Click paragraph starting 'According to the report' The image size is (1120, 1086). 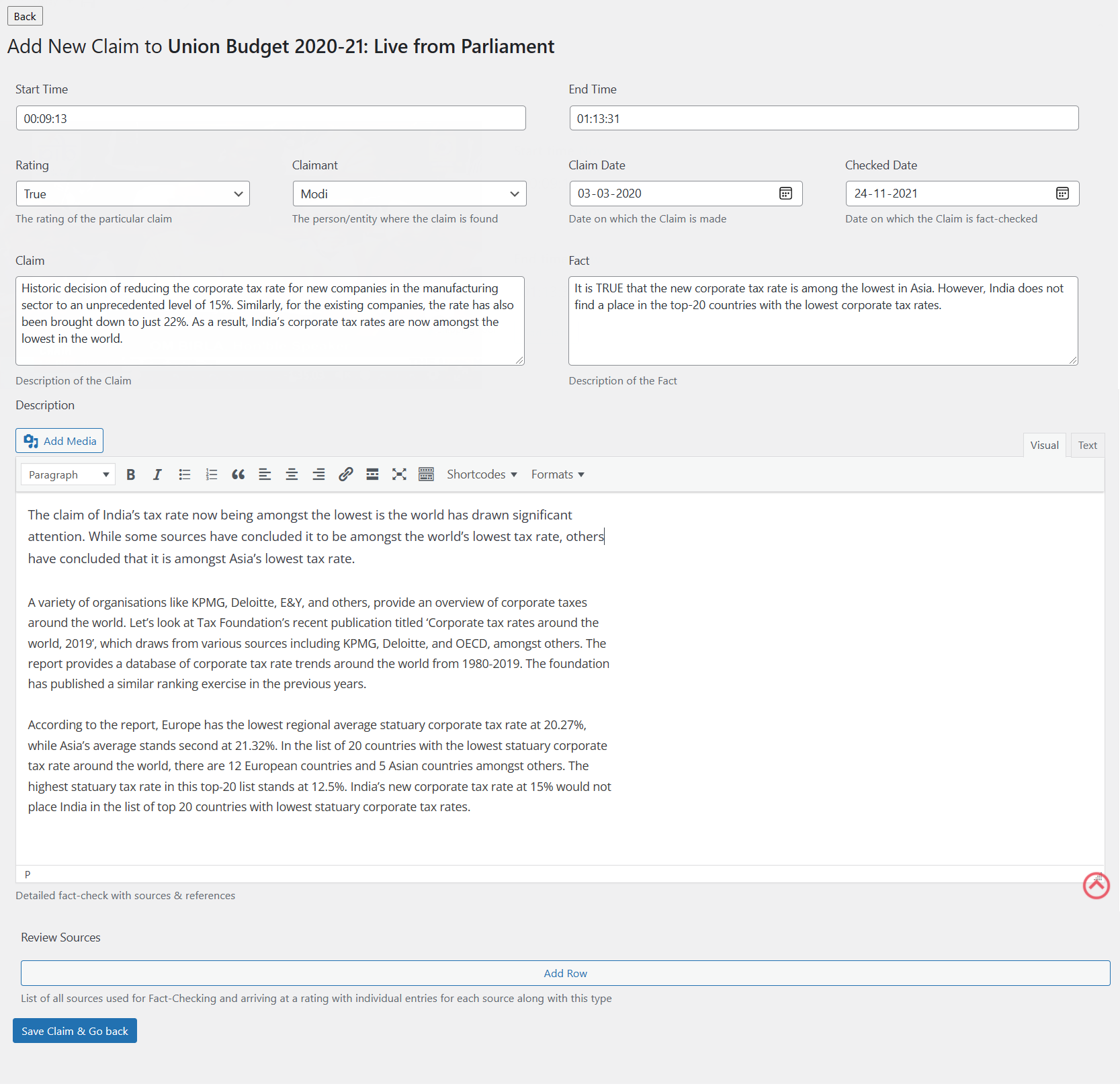point(320,765)
